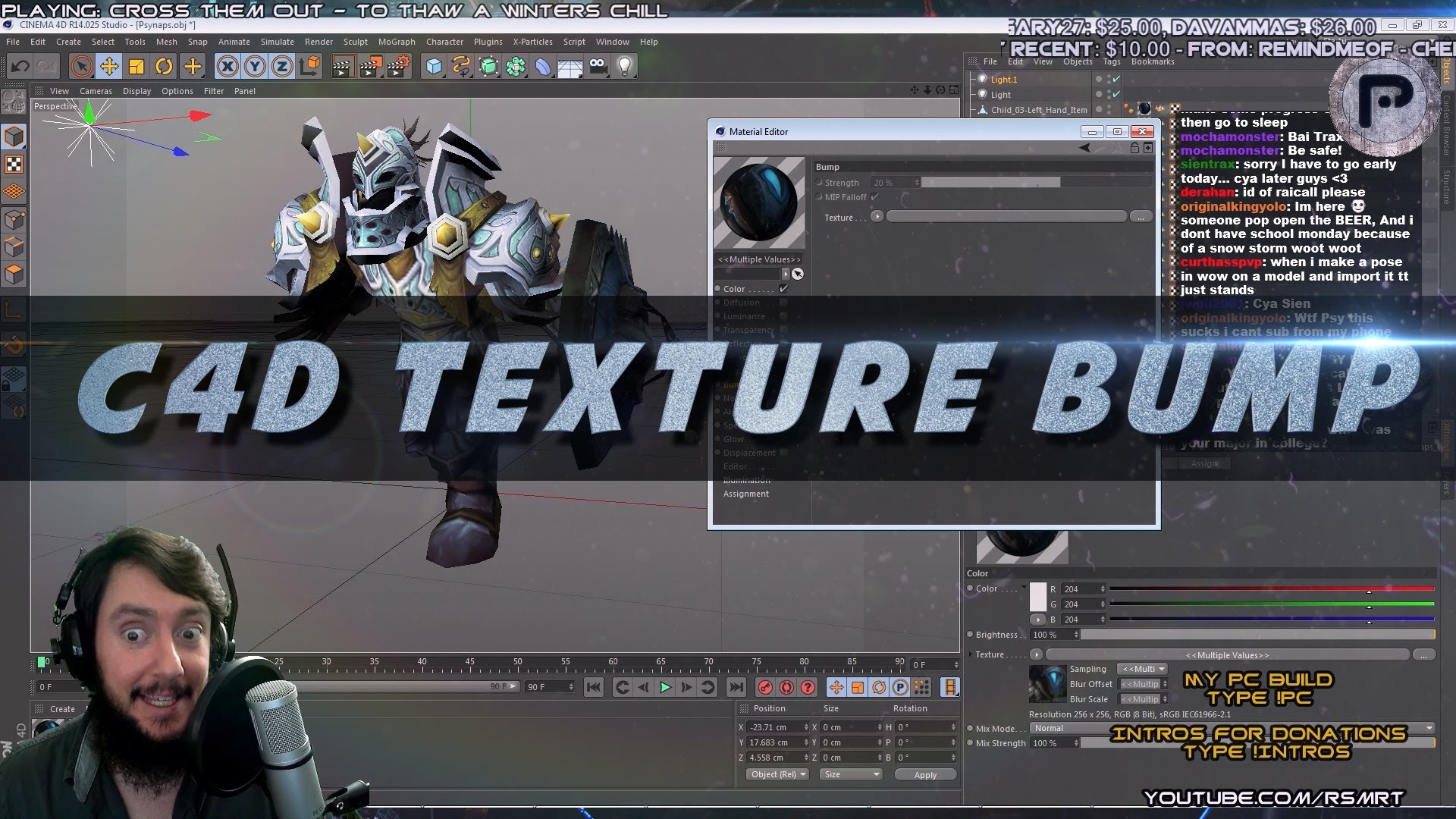Add a Light object from toolbar

625,67
